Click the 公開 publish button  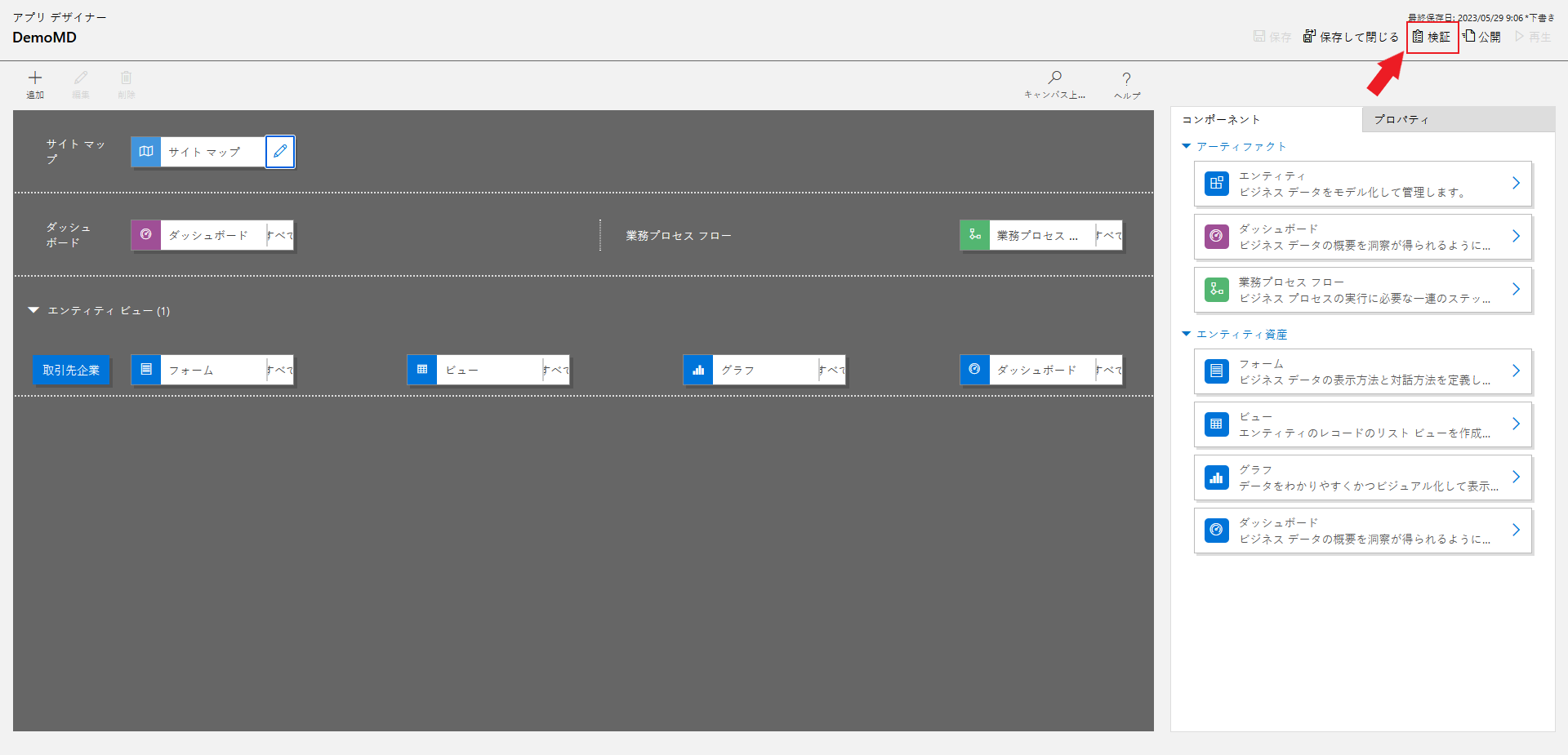pyautogui.click(x=1481, y=37)
